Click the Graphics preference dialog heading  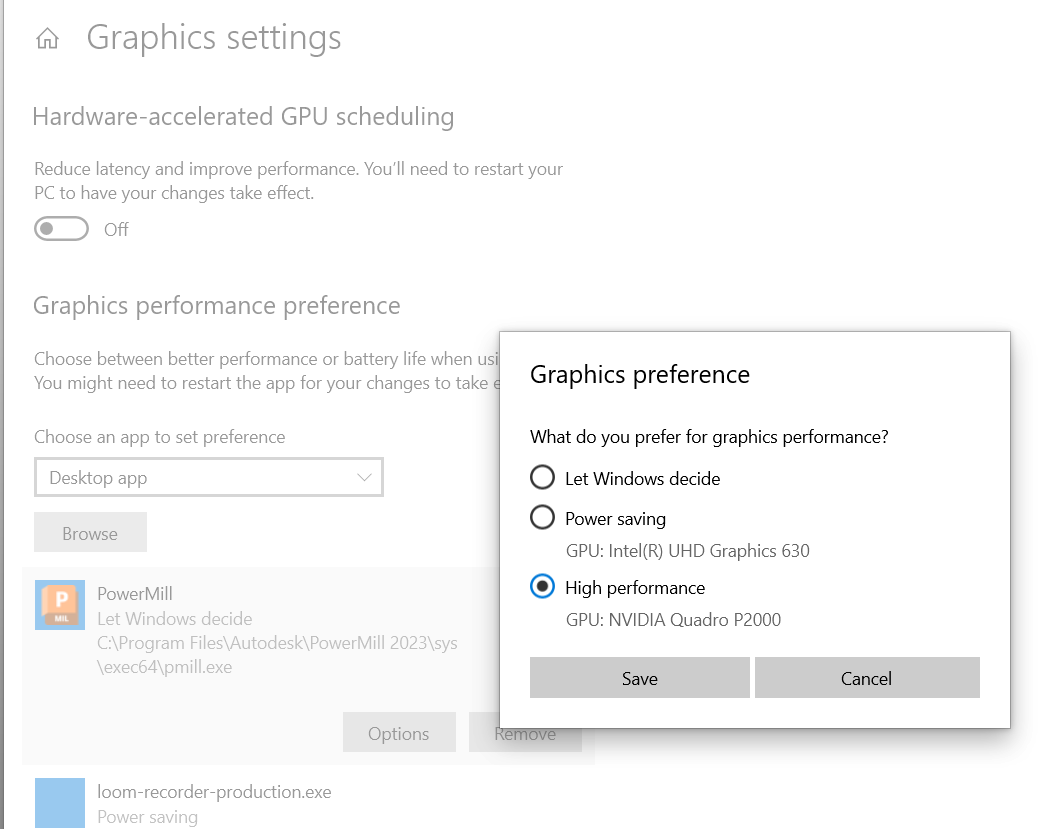tap(639, 374)
